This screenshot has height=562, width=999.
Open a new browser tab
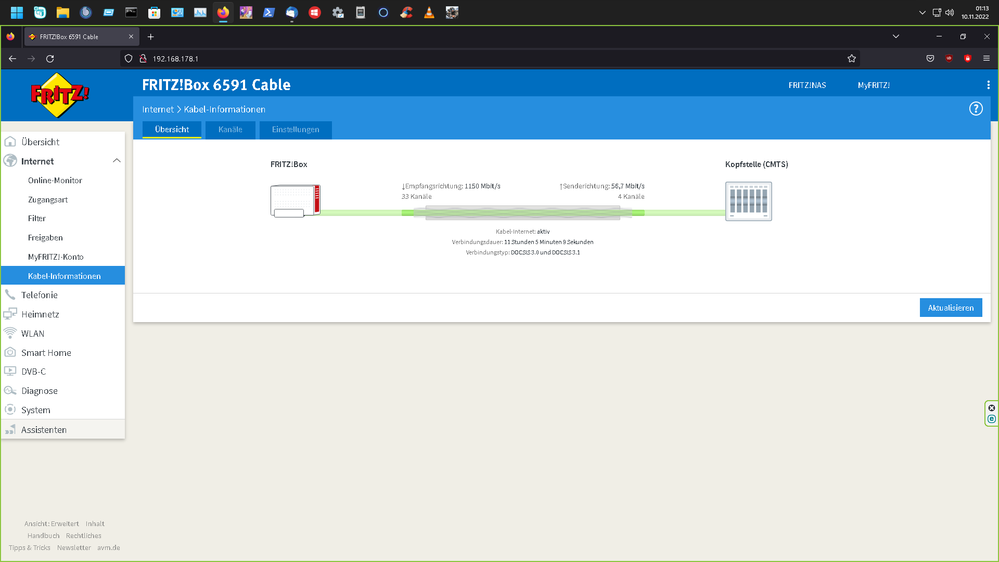[x=150, y=37]
